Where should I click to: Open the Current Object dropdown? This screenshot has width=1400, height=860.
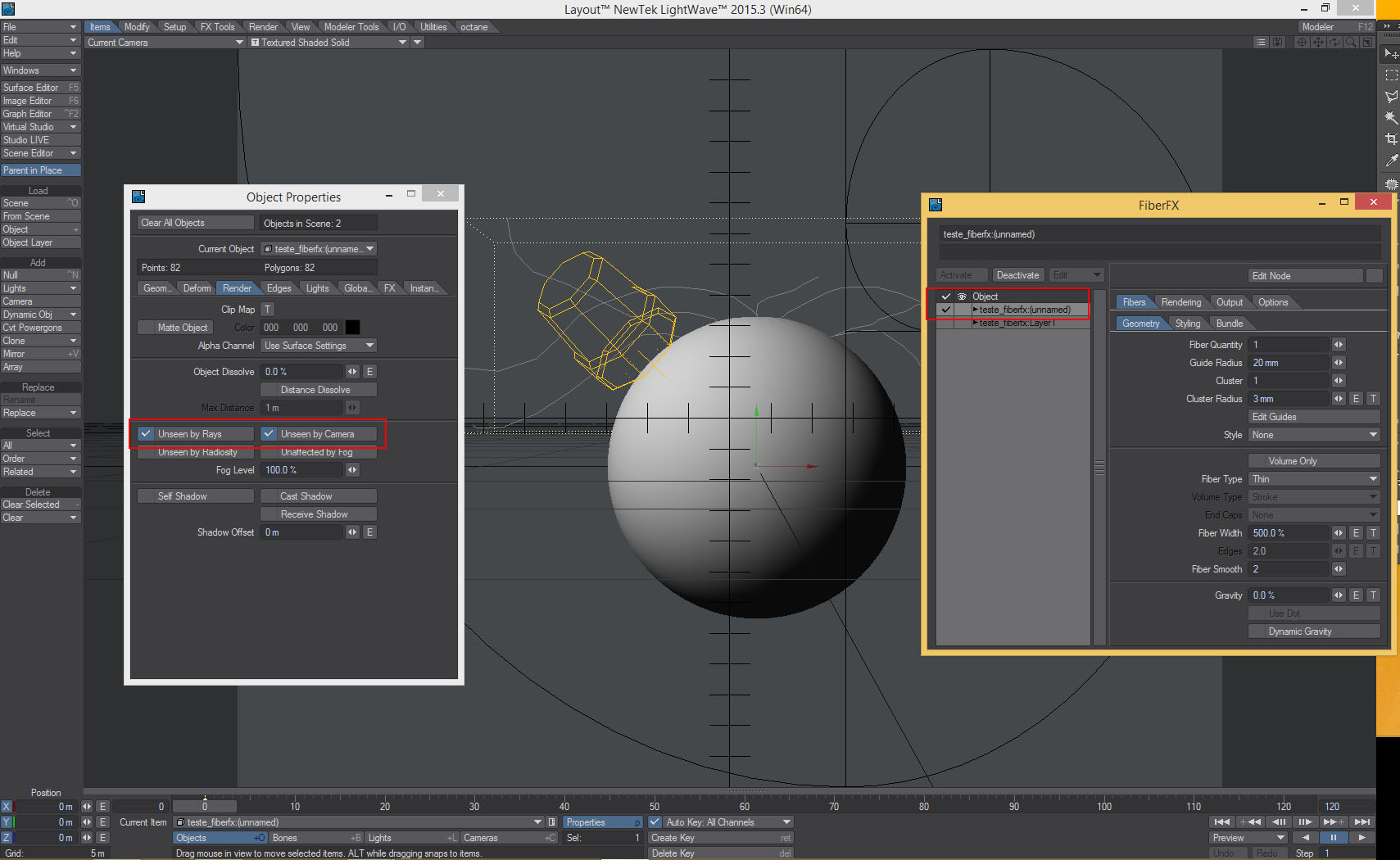click(319, 249)
